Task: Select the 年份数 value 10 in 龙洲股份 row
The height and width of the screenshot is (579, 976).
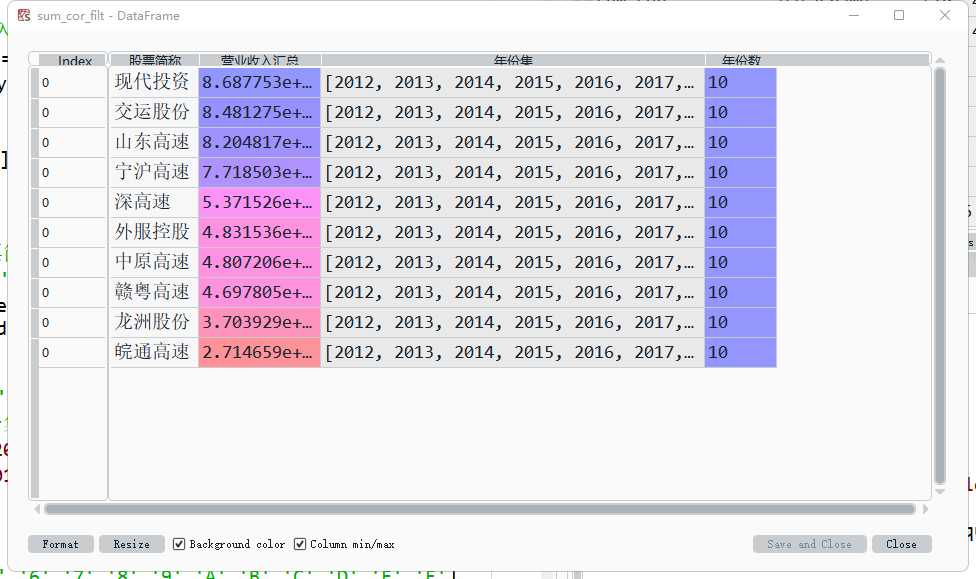Action: [x=741, y=322]
